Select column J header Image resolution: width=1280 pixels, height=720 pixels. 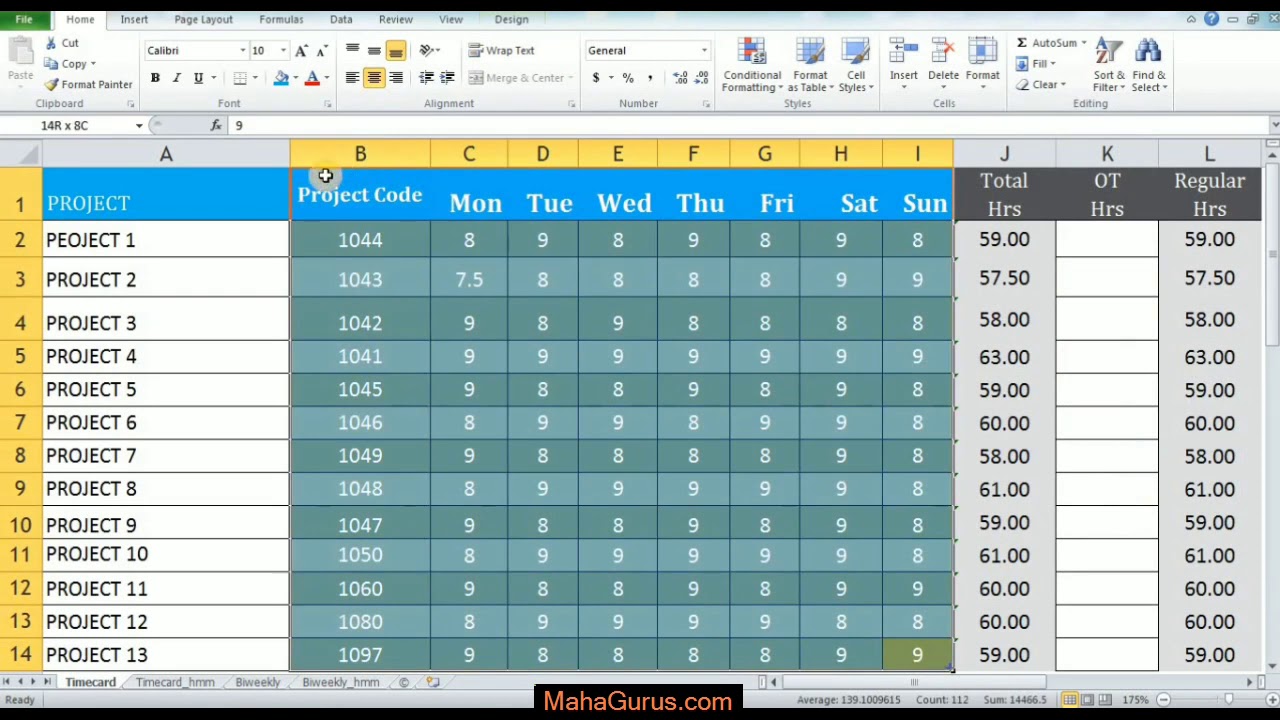coord(1004,154)
